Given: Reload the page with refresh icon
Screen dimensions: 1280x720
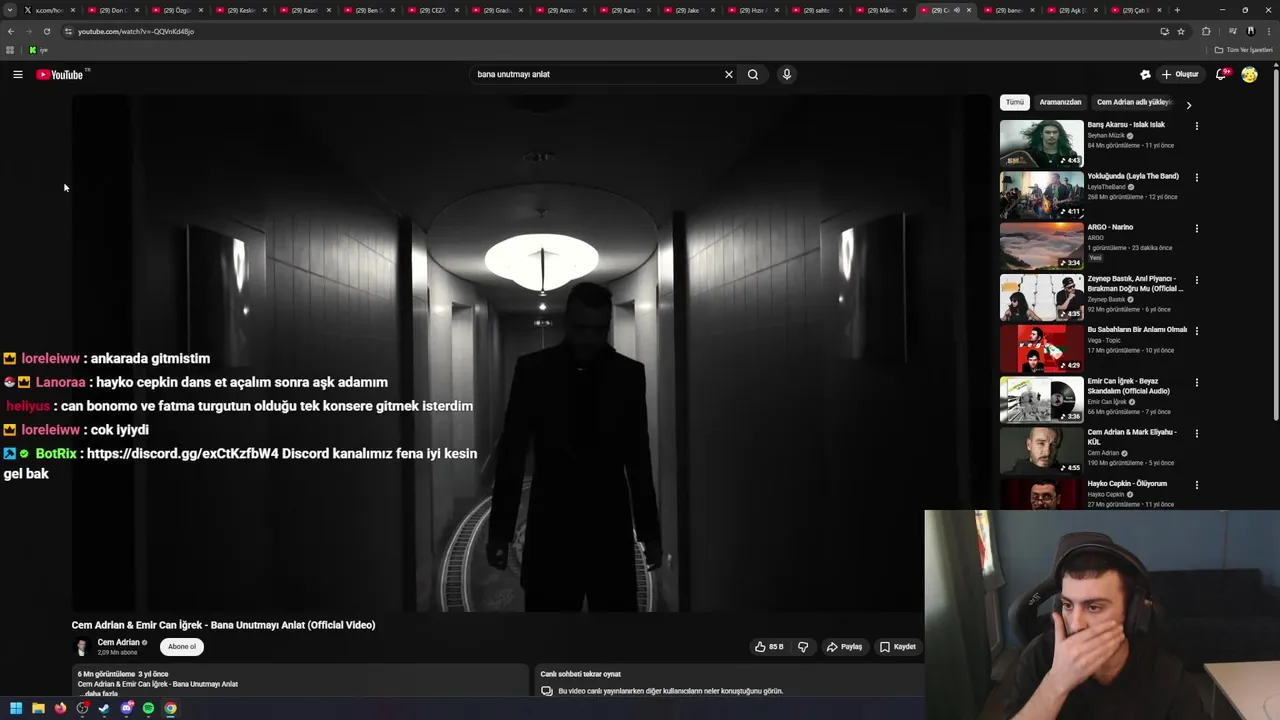Looking at the screenshot, I should (x=46, y=31).
